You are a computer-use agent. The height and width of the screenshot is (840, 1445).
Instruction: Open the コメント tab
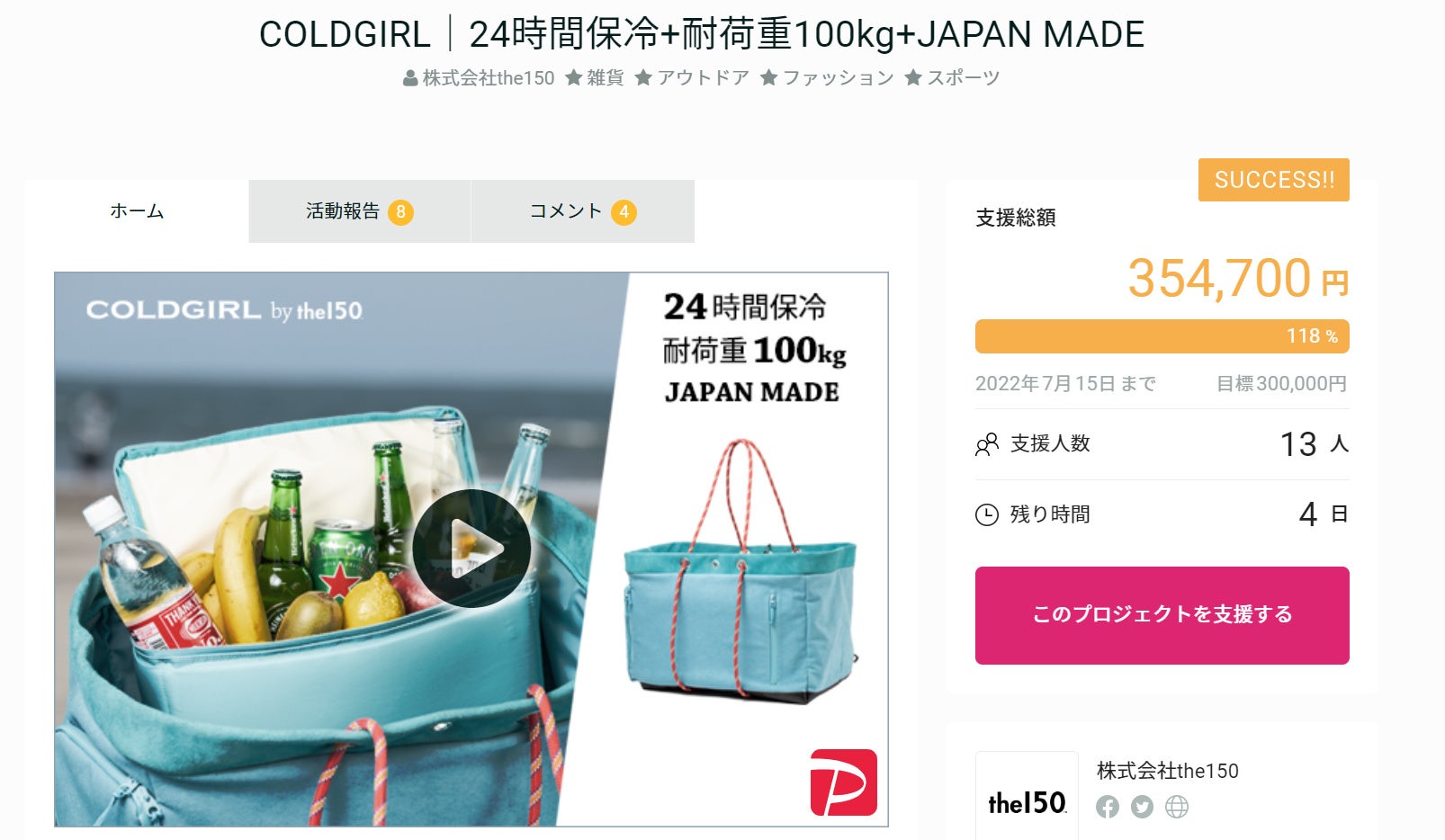click(583, 211)
